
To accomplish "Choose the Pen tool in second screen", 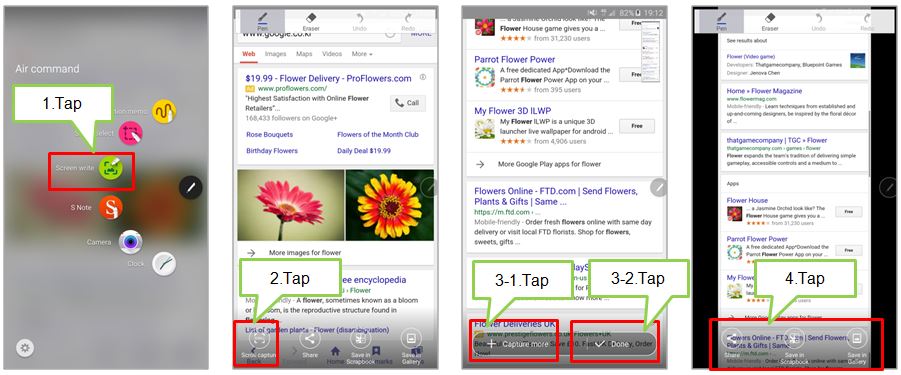I will pyautogui.click(x=262, y=21).
